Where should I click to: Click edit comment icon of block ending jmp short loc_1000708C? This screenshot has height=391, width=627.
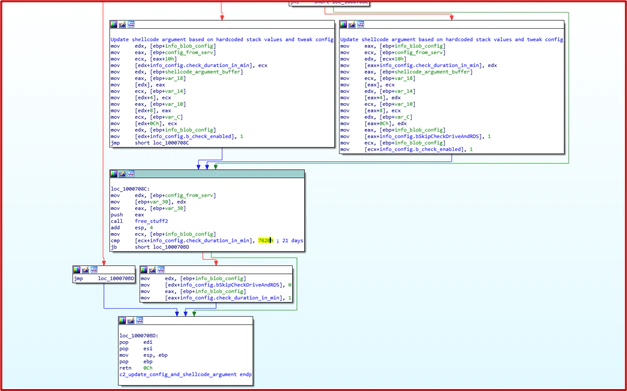point(122,25)
